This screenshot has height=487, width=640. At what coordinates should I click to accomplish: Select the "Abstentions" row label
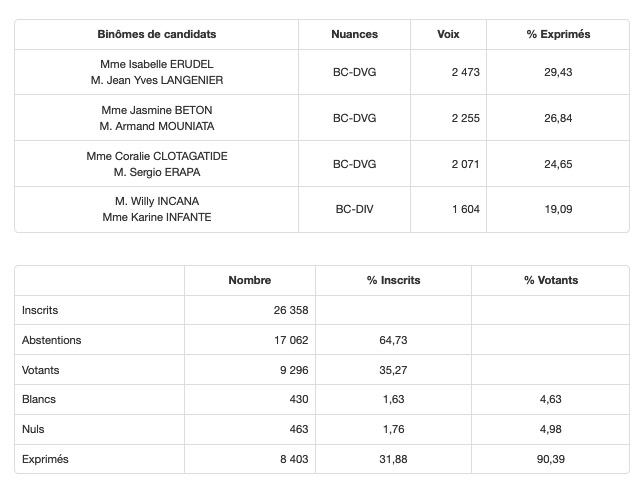pyautogui.click(x=52, y=340)
